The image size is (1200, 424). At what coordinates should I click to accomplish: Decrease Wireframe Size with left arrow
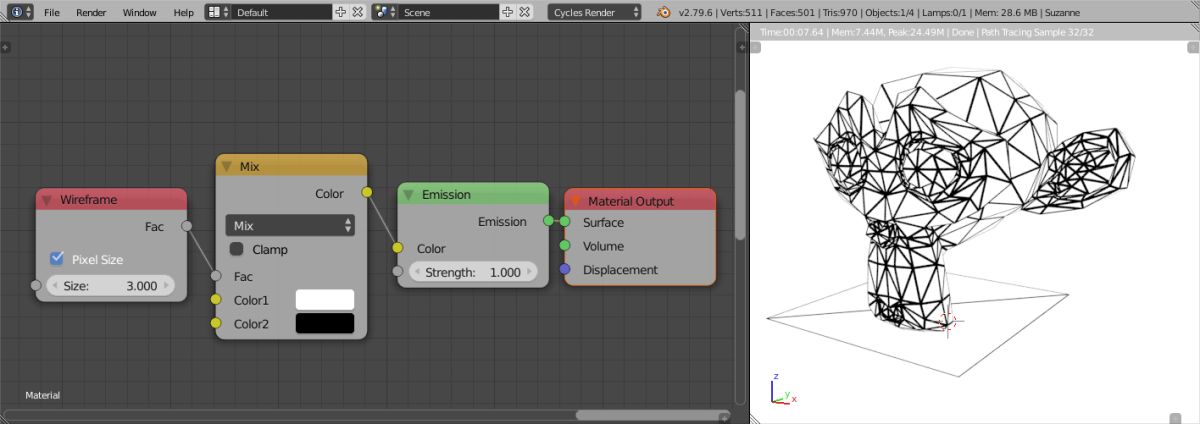(x=54, y=285)
